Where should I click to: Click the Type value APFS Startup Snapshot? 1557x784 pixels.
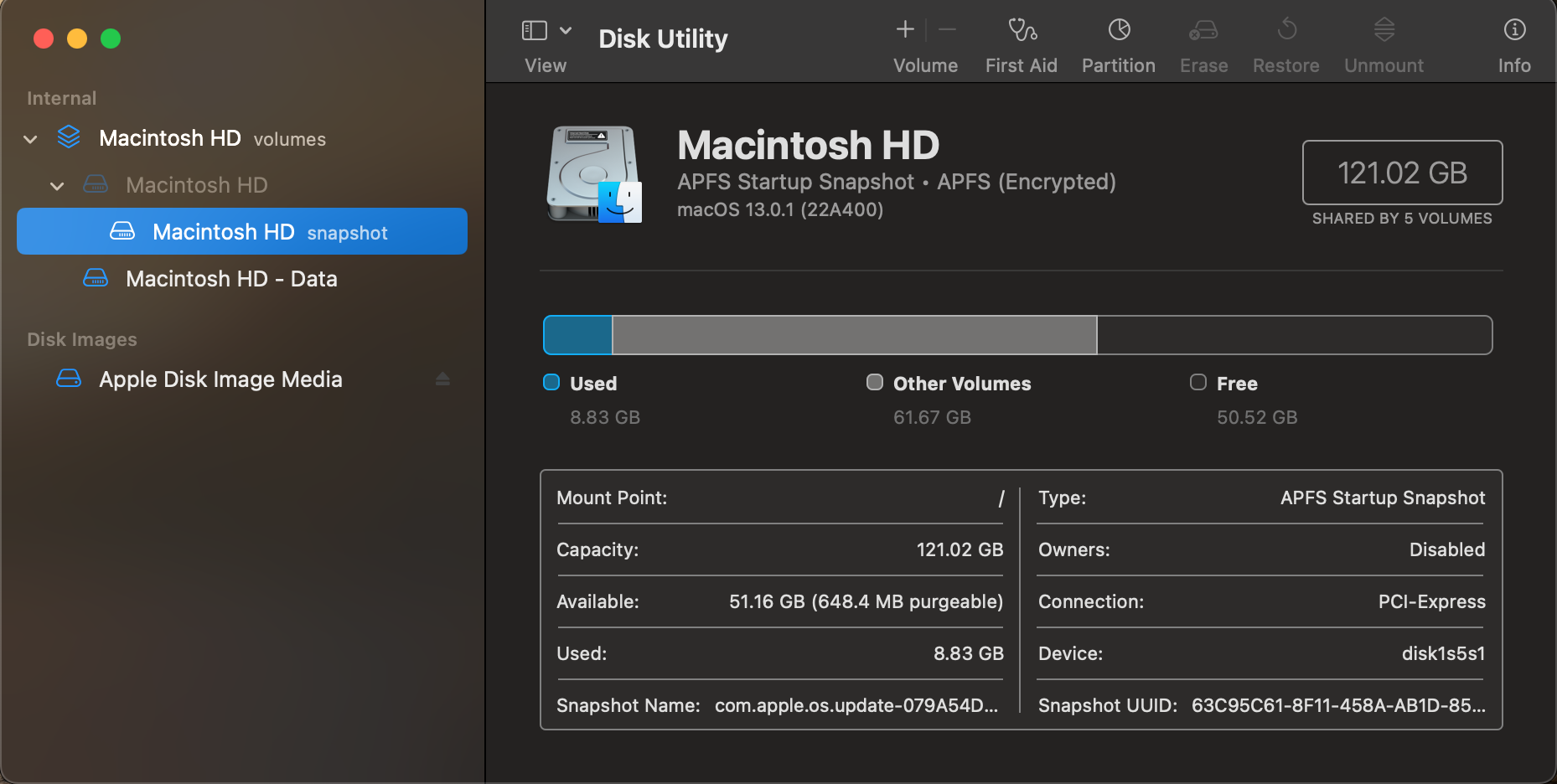click(x=1383, y=498)
